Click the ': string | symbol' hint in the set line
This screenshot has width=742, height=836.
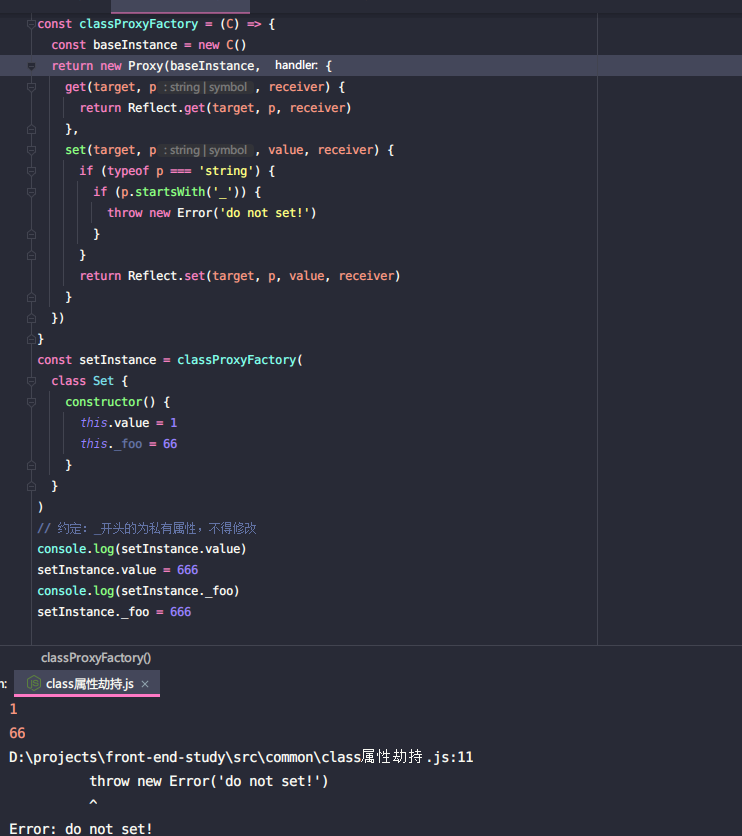click(x=205, y=150)
